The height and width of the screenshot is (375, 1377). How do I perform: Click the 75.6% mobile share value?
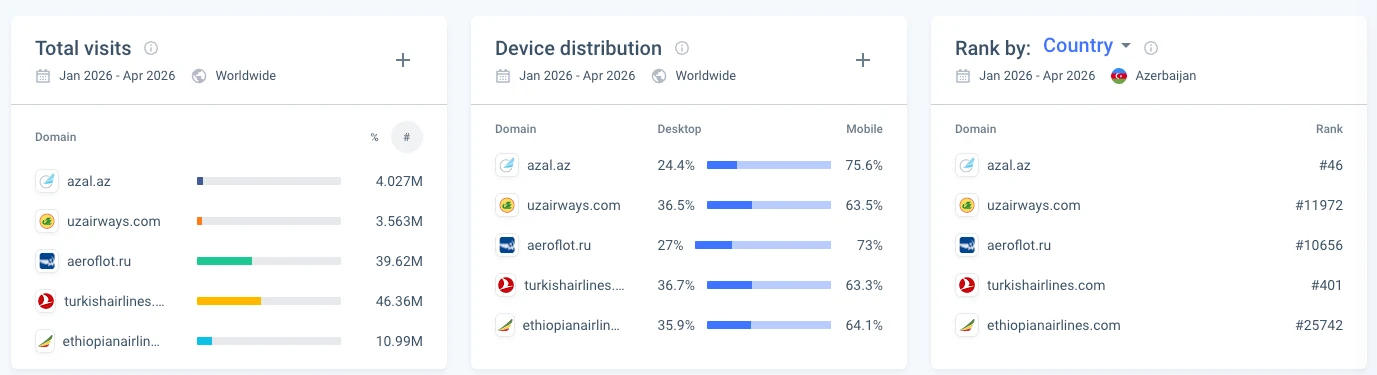click(x=864, y=165)
